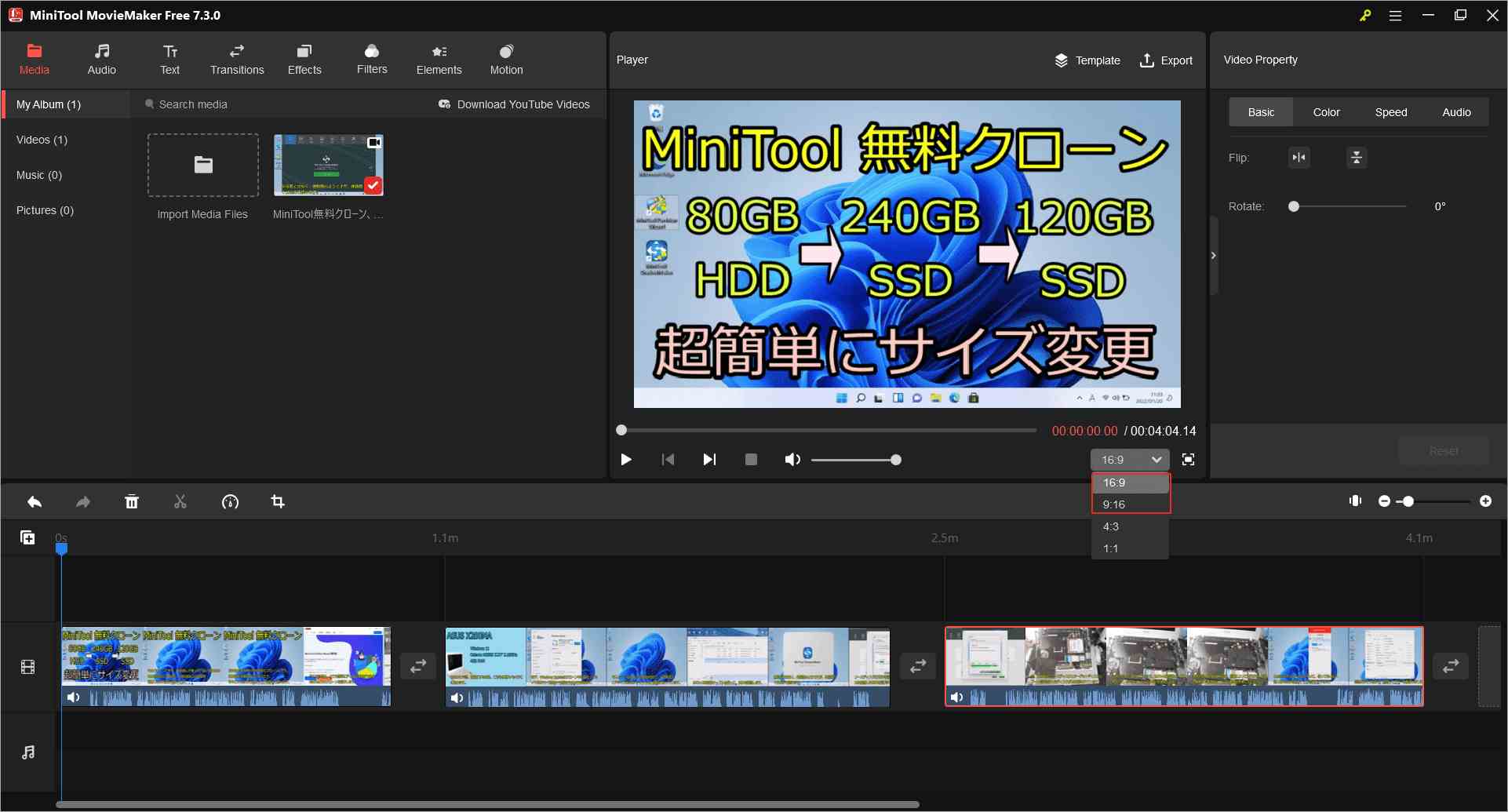This screenshot has width=1508, height=812.
Task: Select Music (0) category
Action: click(39, 175)
